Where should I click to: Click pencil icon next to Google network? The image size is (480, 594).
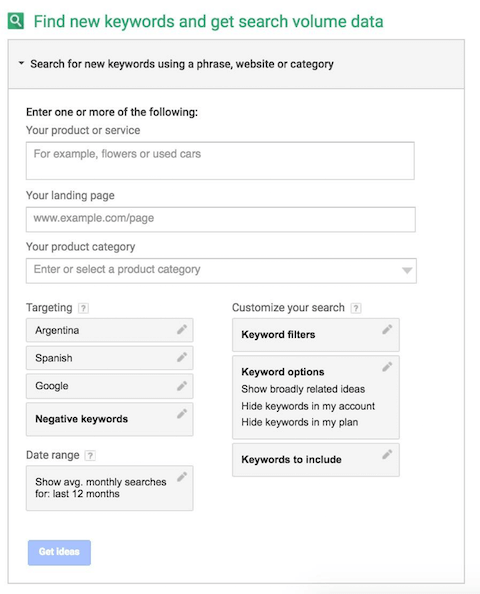point(182,386)
